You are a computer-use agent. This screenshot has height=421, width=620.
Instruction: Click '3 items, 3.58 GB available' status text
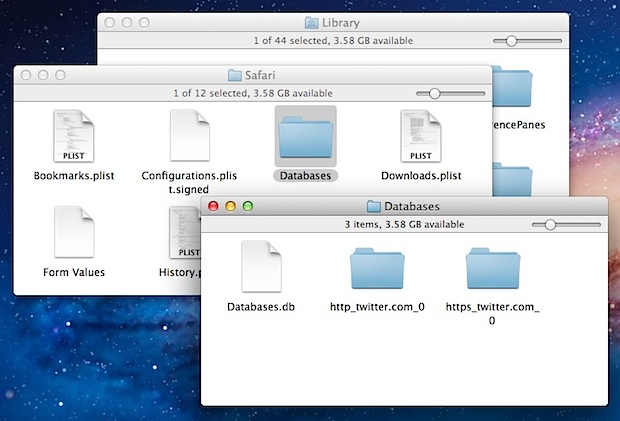tap(404, 224)
